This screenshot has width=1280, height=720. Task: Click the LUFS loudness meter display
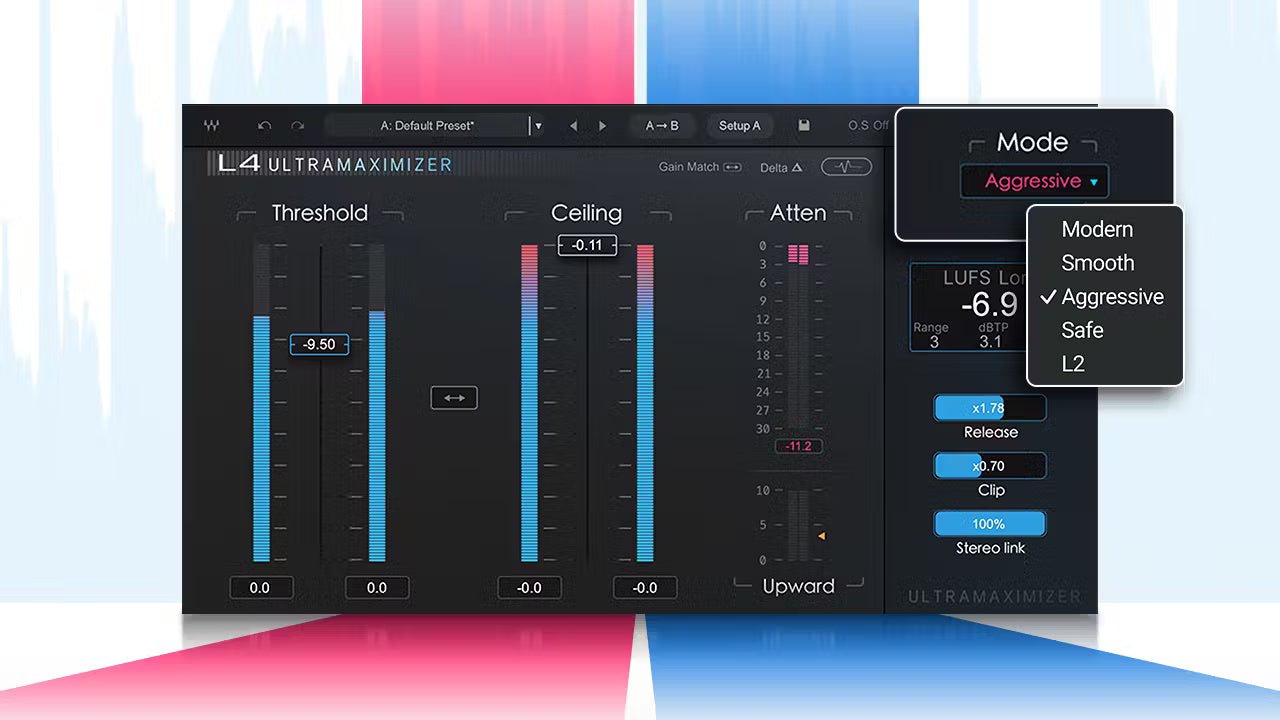(967, 308)
